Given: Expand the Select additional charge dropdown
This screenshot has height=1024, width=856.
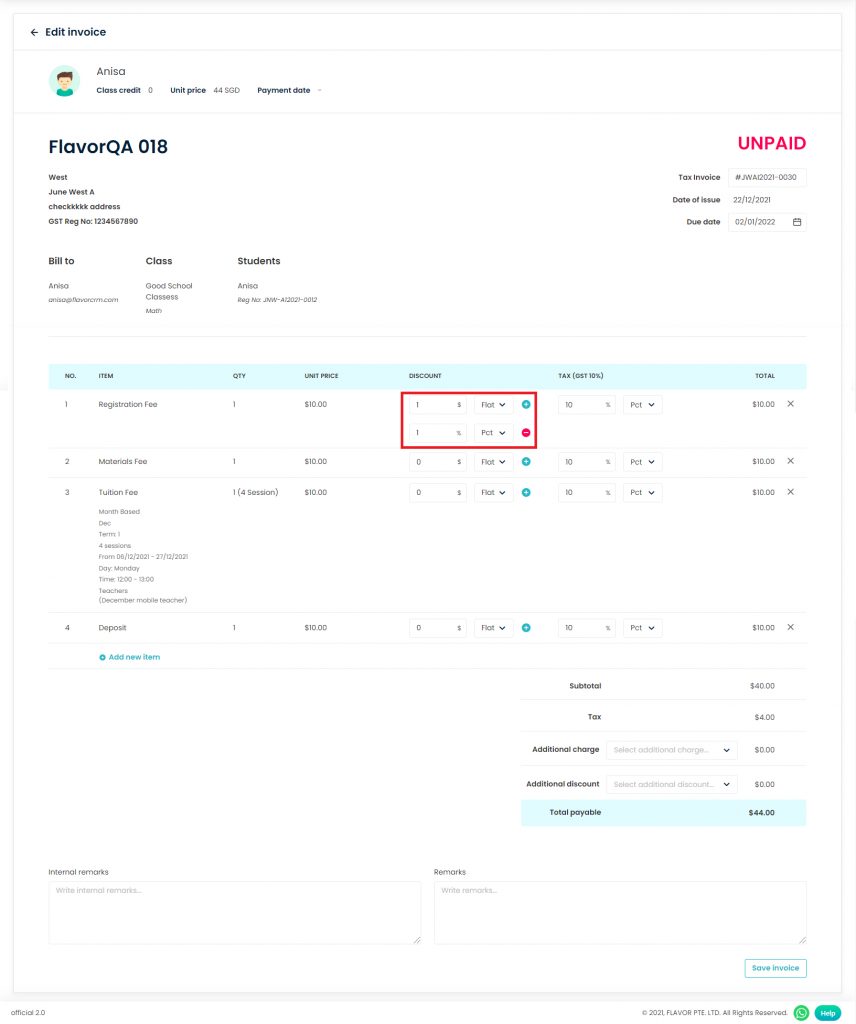Looking at the screenshot, I should (671, 750).
